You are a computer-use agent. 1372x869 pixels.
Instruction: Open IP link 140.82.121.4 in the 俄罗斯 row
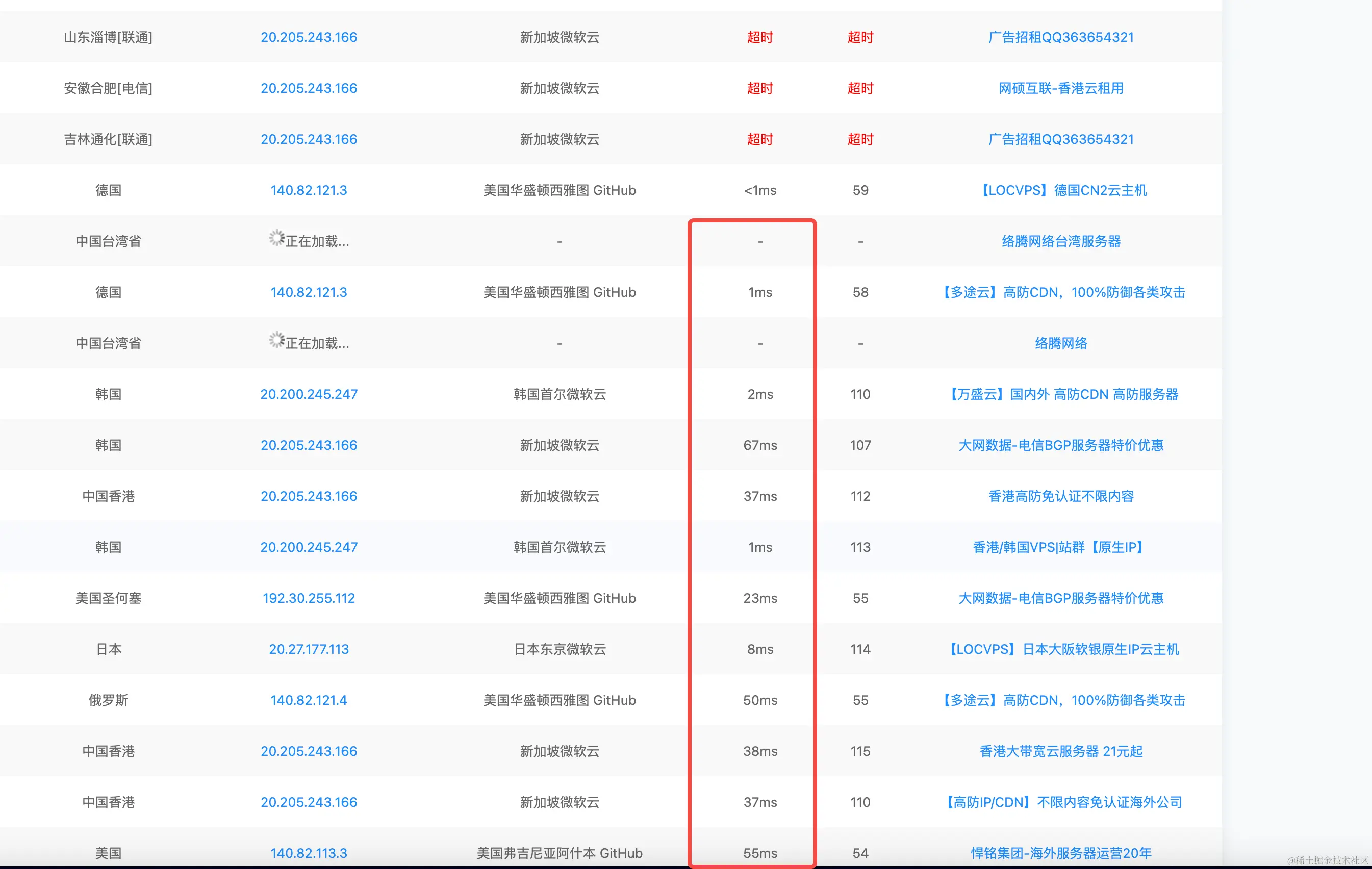[x=308, y=700]
